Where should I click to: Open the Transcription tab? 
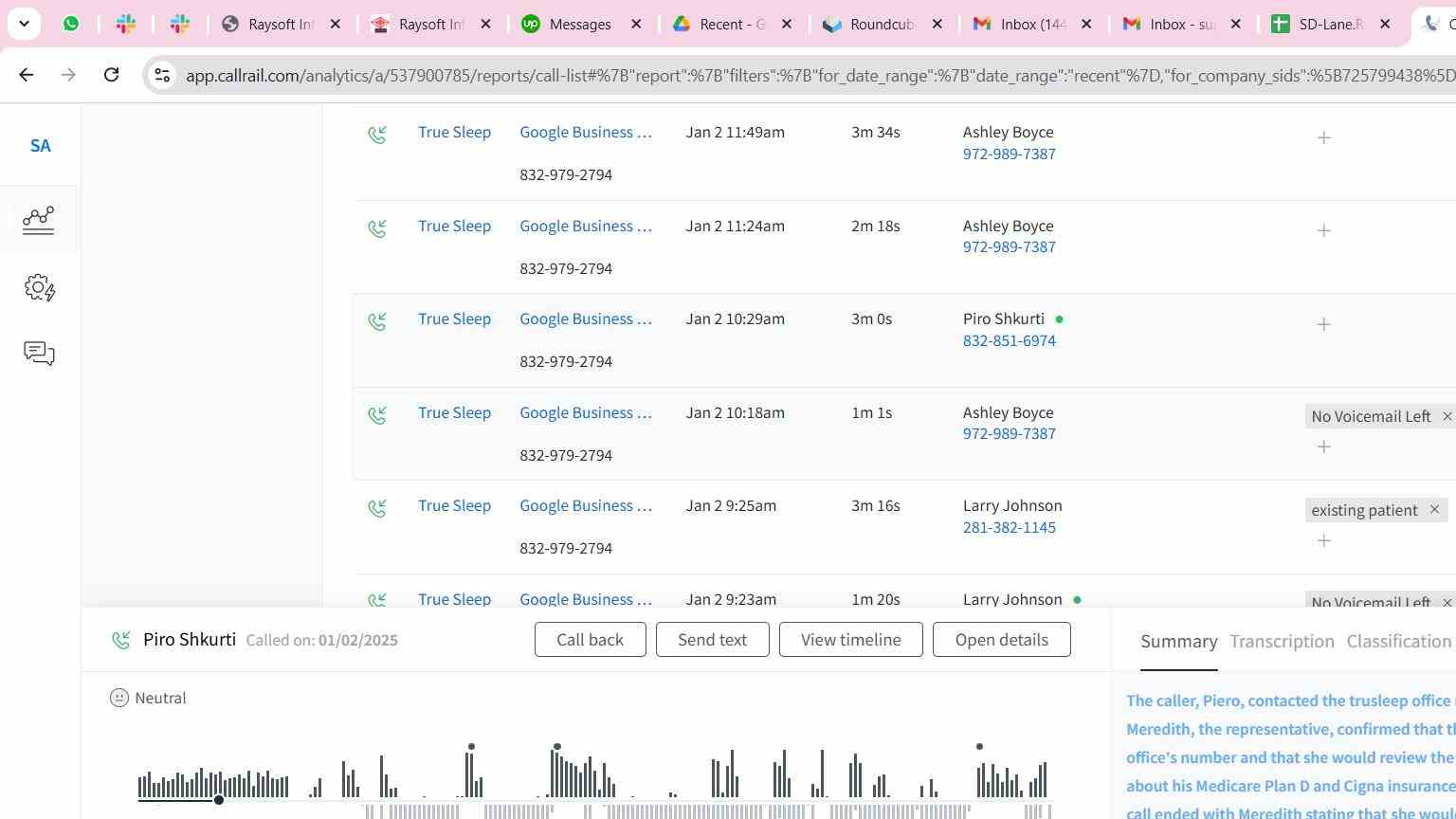pyautogui.click(x=1282, y=642)
